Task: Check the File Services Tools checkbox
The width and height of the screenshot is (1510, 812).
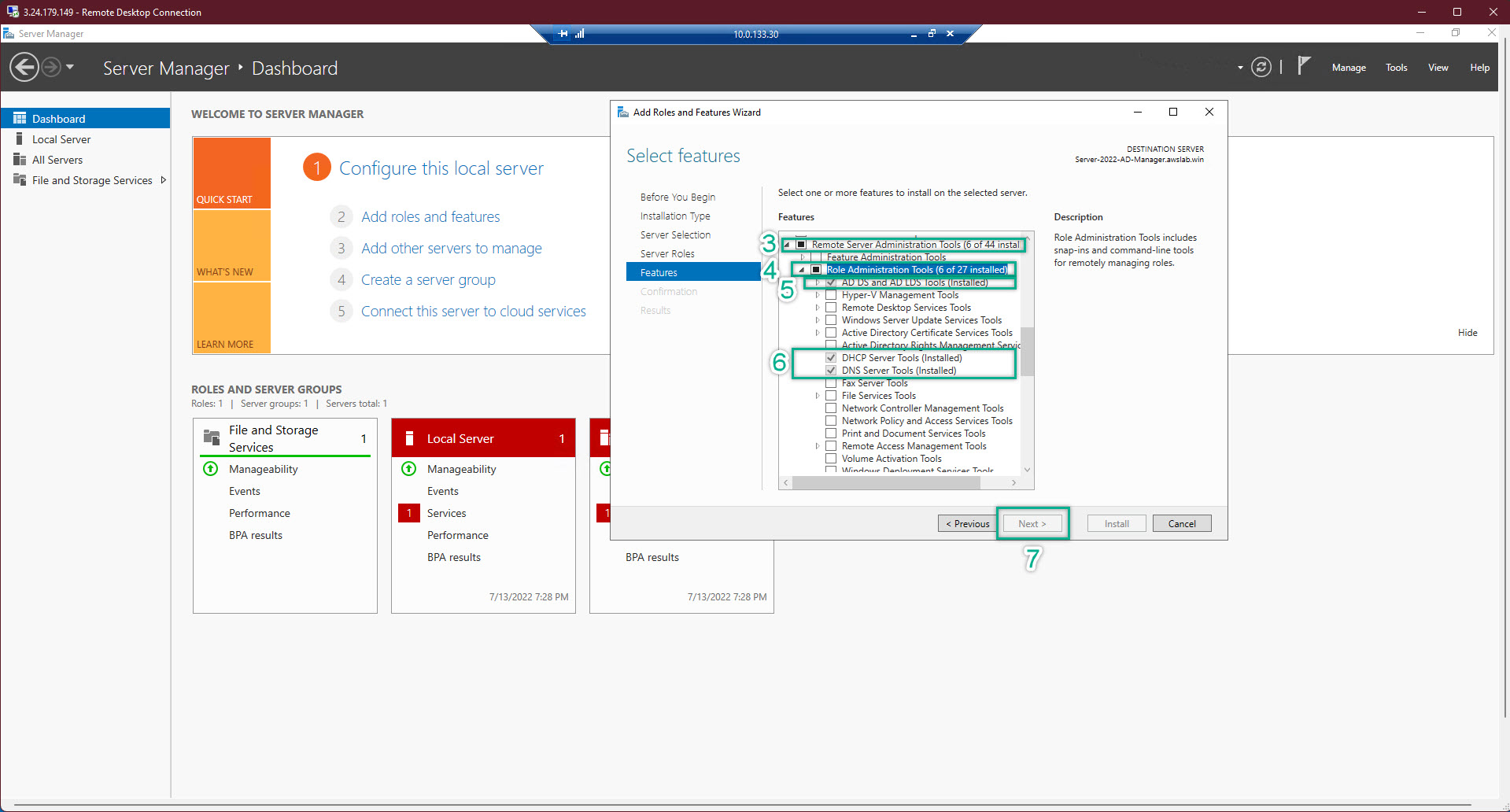Action: pyautogui.click(x=831, y=396)
